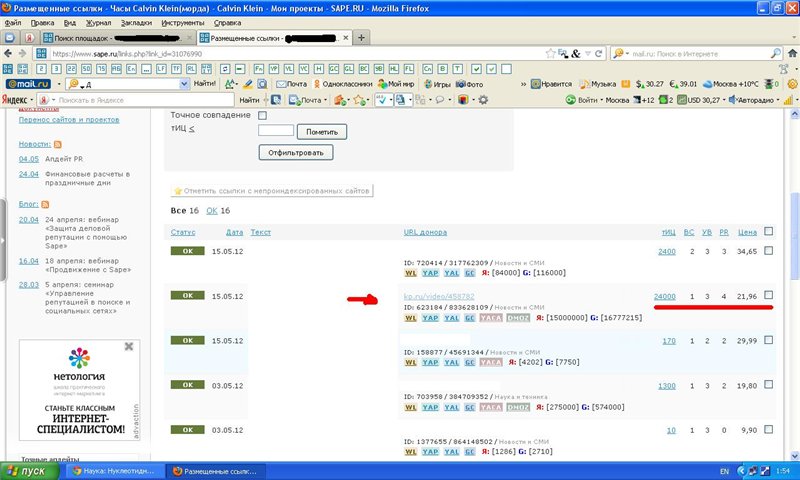
Task: Sort the table by the Цена column
Action: click(x=747, y=232)
